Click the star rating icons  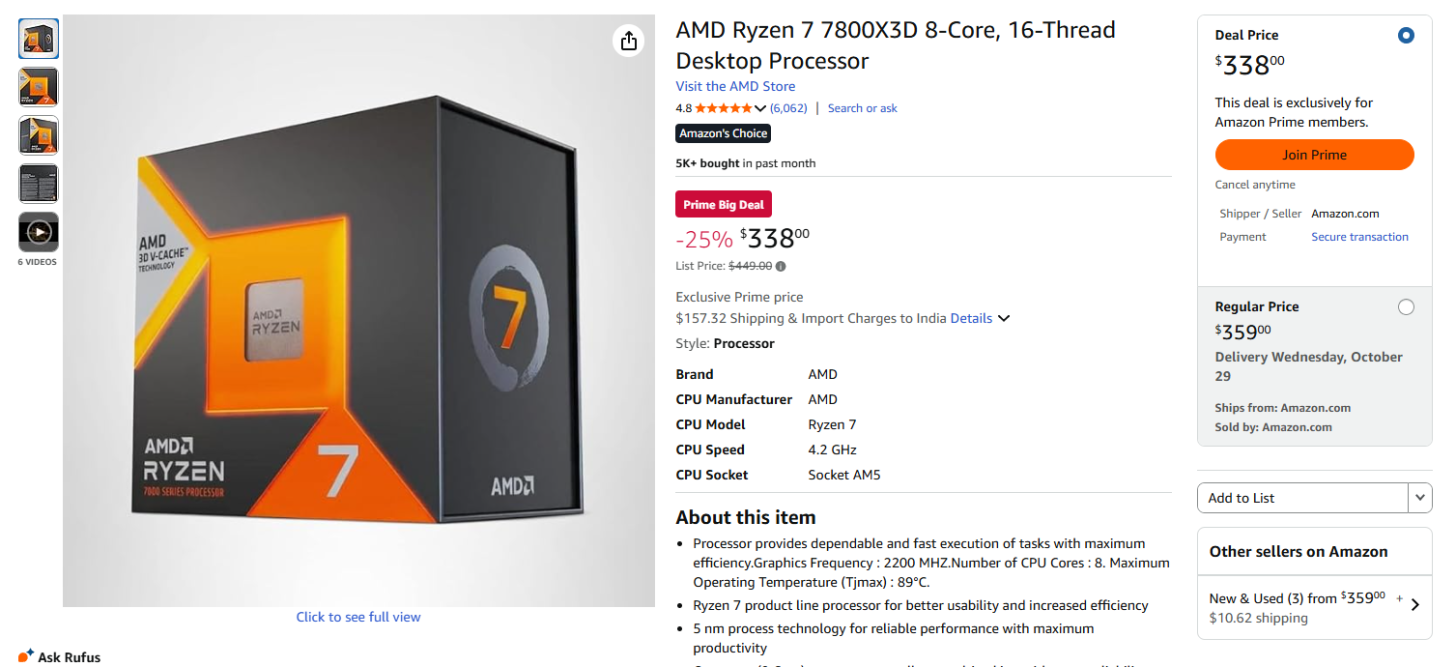723,108
